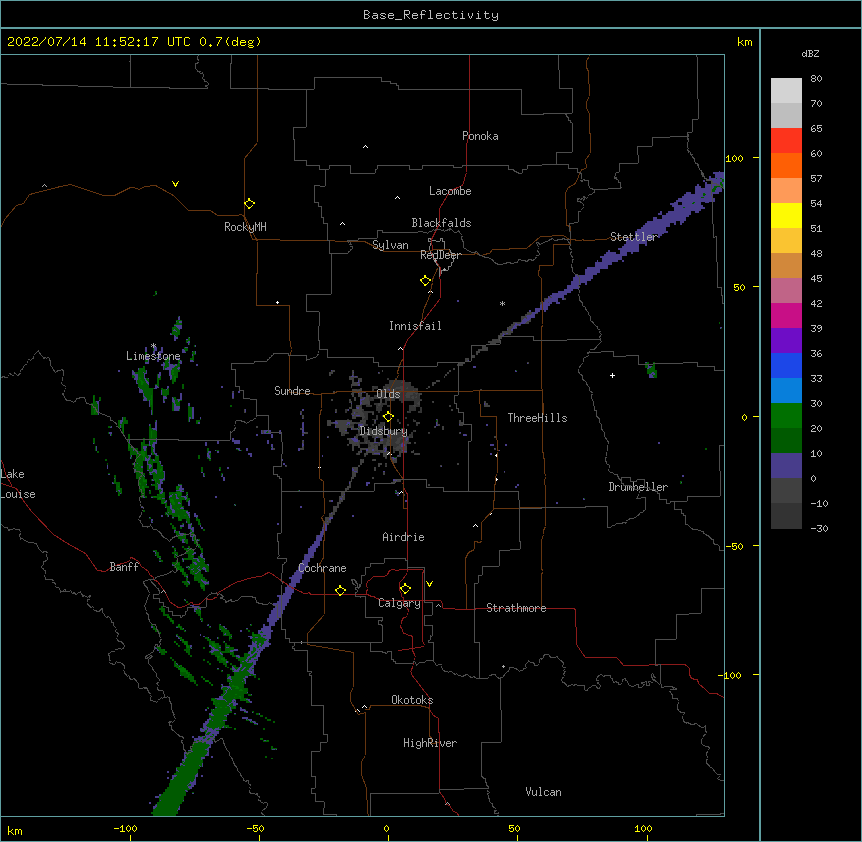Click the magenta 39-42 dBZ legend swatch
This screenshot has height=842, width=862.
coord(786,315)
